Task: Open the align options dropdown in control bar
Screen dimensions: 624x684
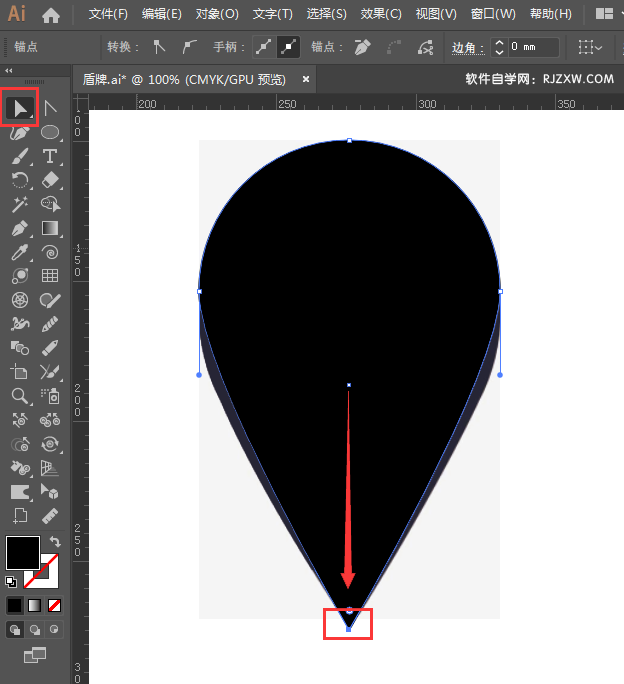Action: pyautogui.click(x=590, y=47)
